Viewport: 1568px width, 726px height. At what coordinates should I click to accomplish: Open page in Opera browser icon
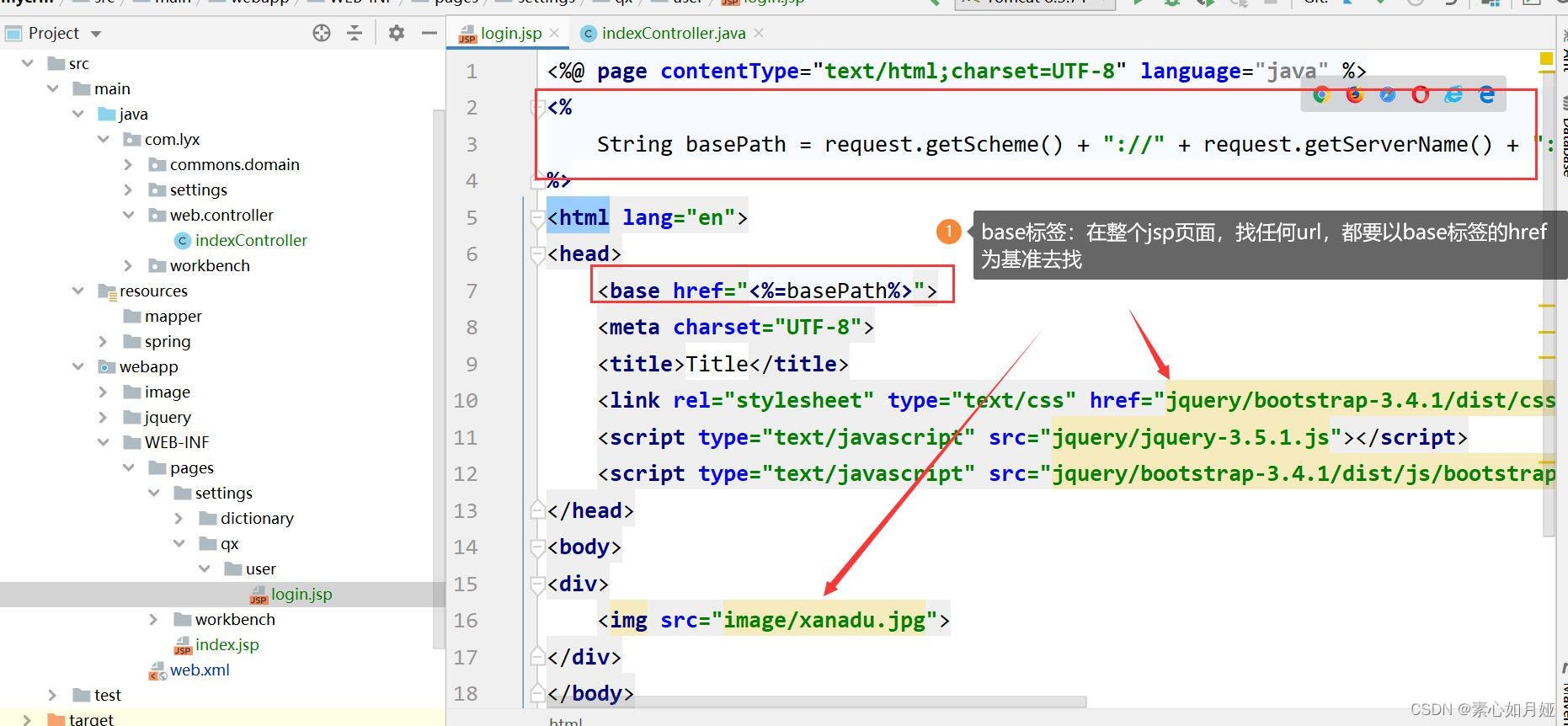click(x=1421, y=94)
